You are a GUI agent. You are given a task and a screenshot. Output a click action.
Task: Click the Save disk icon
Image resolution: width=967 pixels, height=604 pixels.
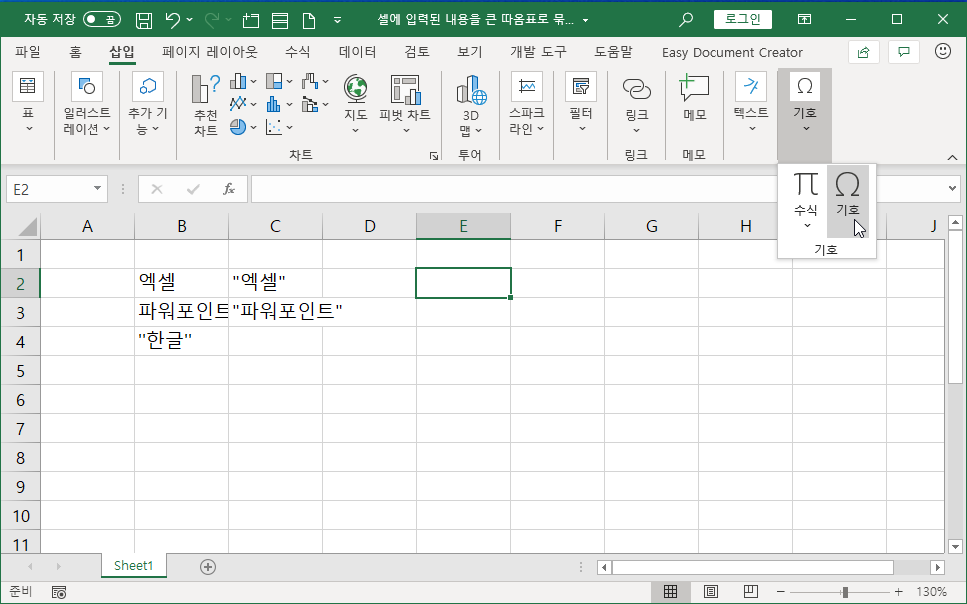tap(144, 20)
